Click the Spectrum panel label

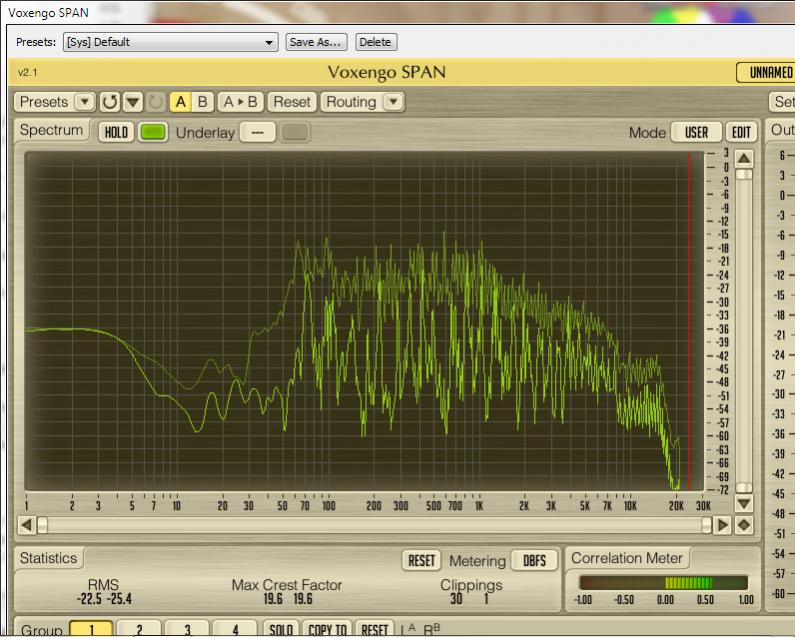pos(51,130)
